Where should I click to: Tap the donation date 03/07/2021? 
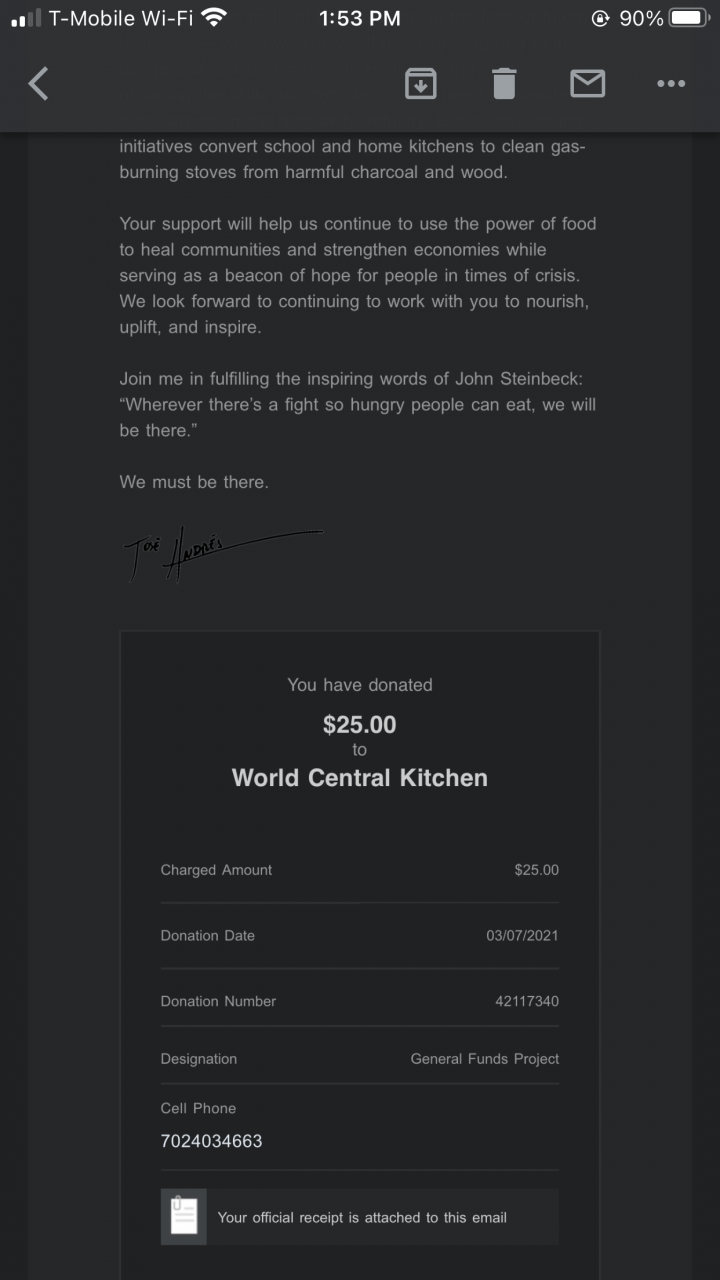522,936
